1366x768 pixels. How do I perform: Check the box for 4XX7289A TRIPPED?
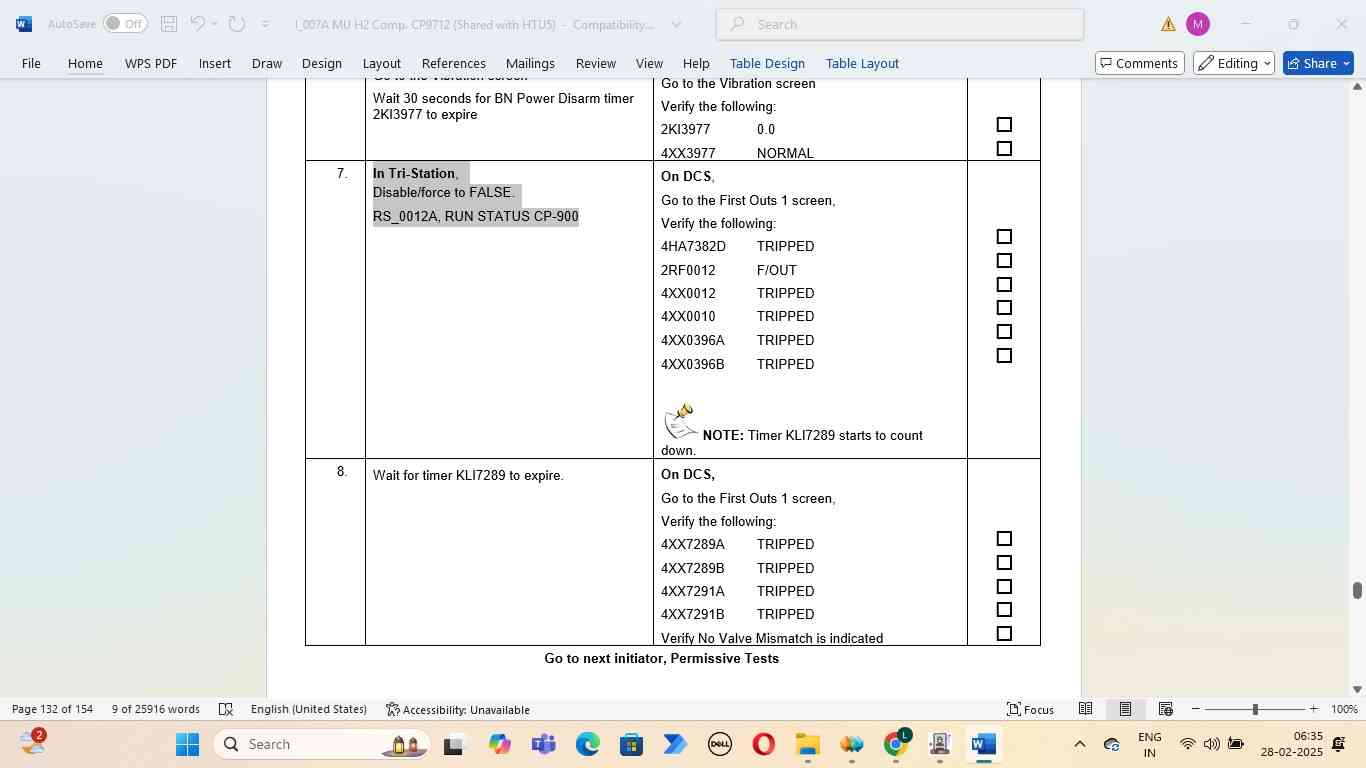click(1004, 539)
